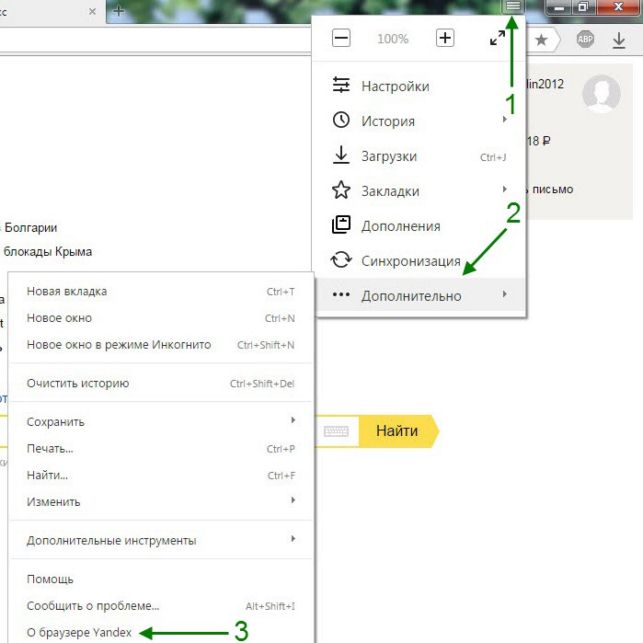The height and width of the screenshot is (643, 643).
Task: Open the Сохранить submenu entry
Action: point(161,422)
